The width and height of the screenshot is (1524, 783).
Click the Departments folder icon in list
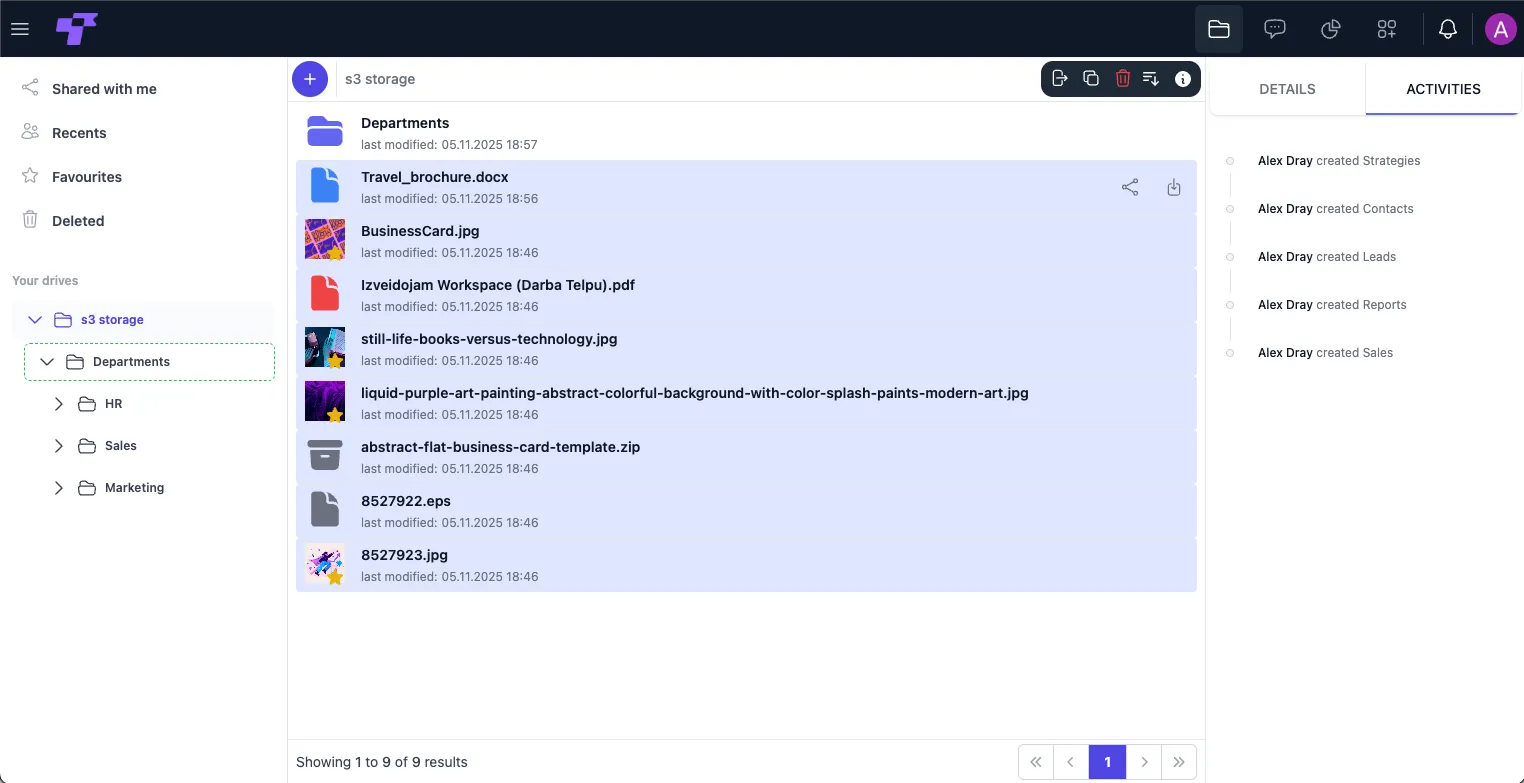[325, 133]
